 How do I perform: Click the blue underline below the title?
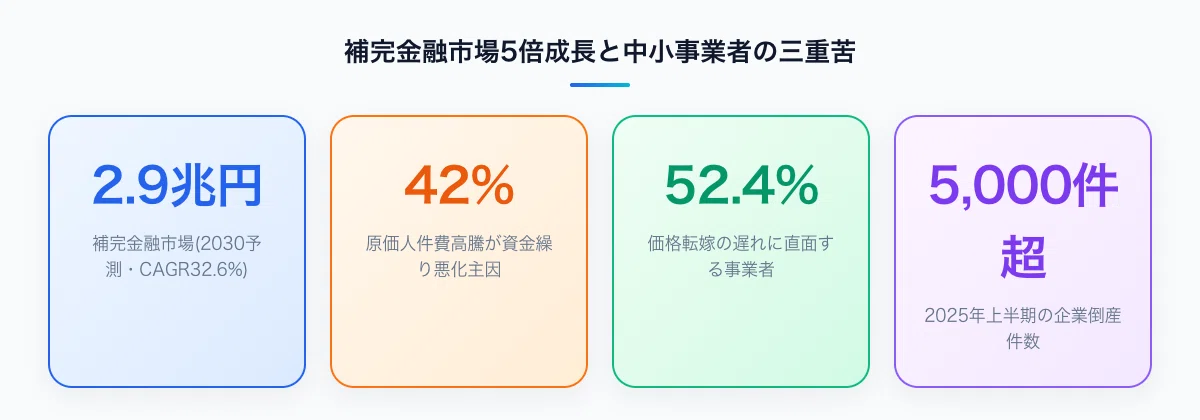[x=600, y=85]
